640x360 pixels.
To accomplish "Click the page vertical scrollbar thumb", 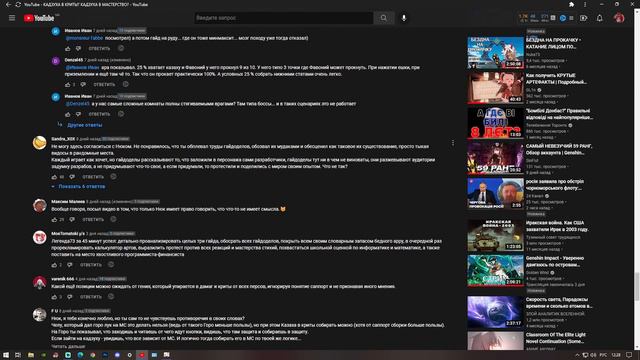I will click(636, 286).
